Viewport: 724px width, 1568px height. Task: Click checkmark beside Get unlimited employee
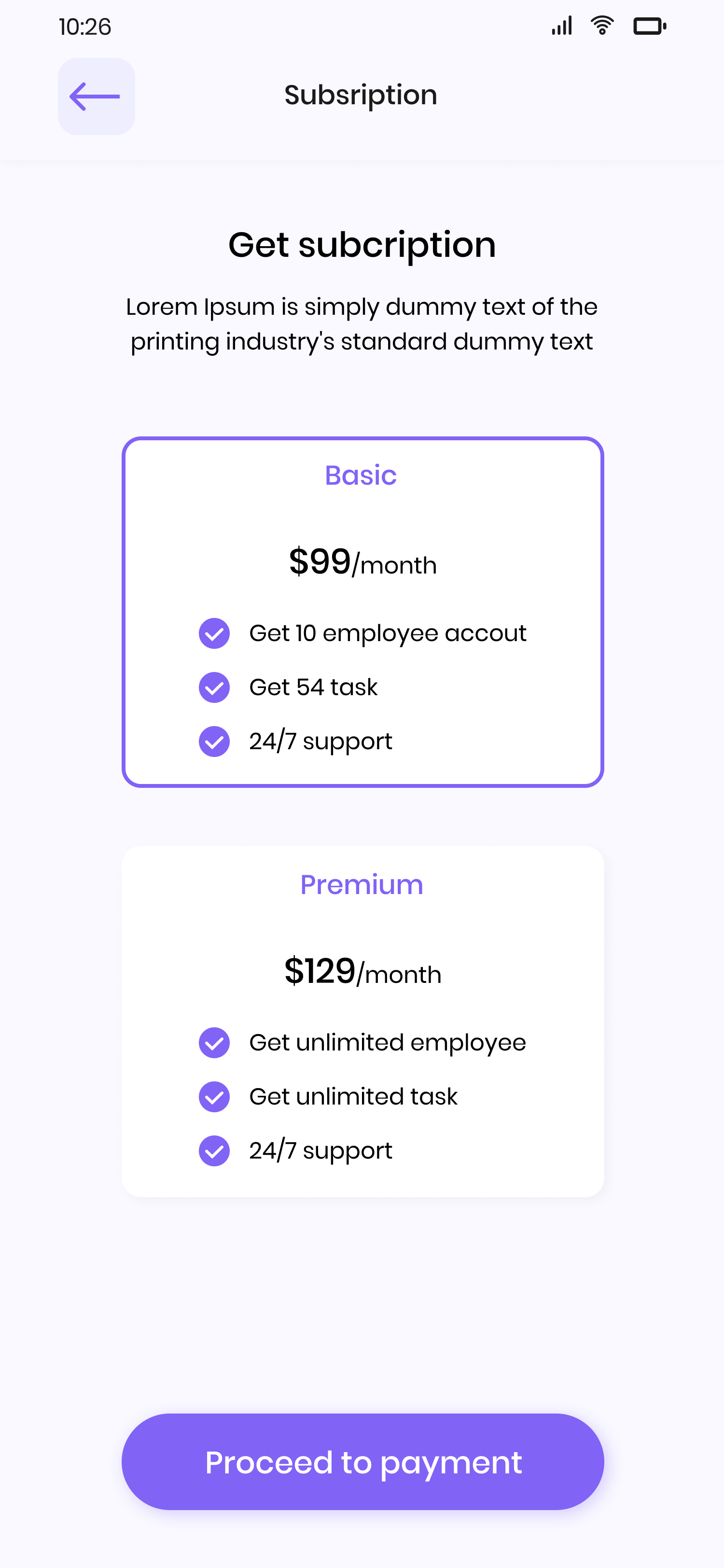pyautogui.click(x=214, y=1043)
